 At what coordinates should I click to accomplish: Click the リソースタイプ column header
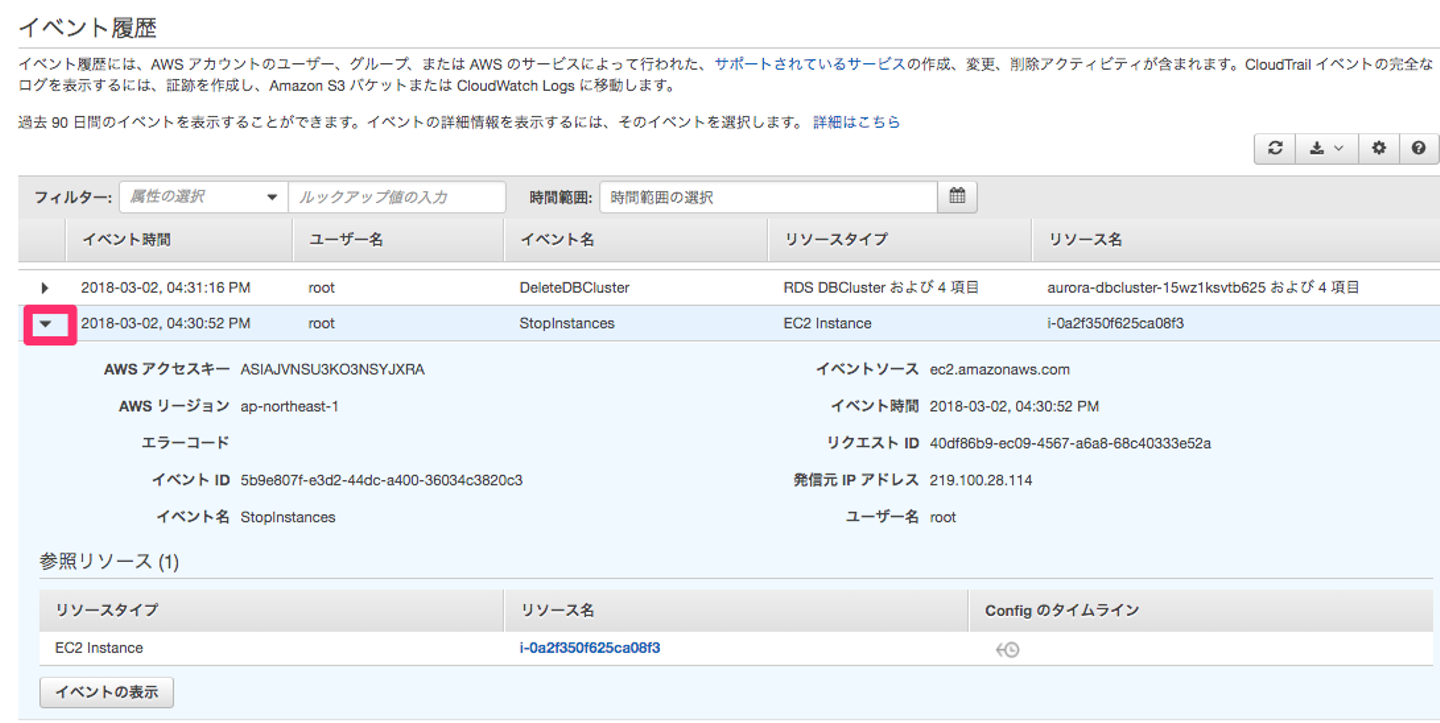(x=836, y=240)
